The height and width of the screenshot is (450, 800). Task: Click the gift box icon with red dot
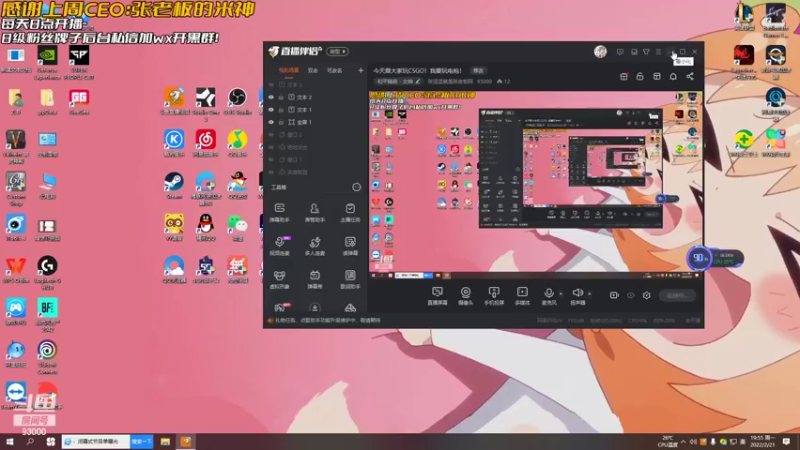623,77
